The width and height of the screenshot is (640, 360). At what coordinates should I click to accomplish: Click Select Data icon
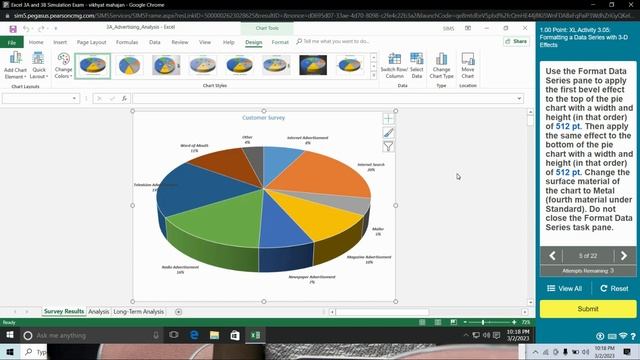pyautogui.click(x=417, y=65)
